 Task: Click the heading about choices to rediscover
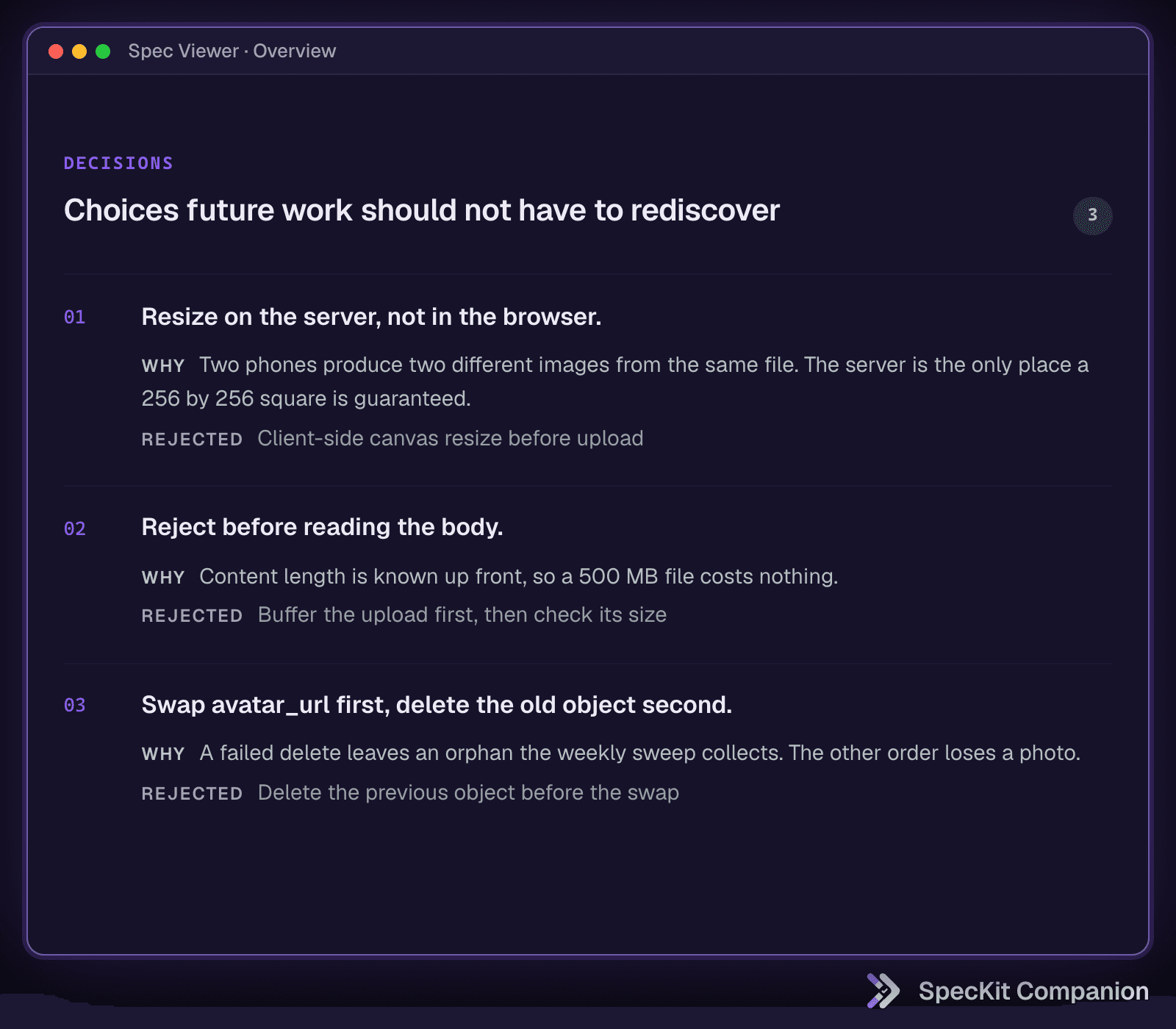click(x=422, y=210)
